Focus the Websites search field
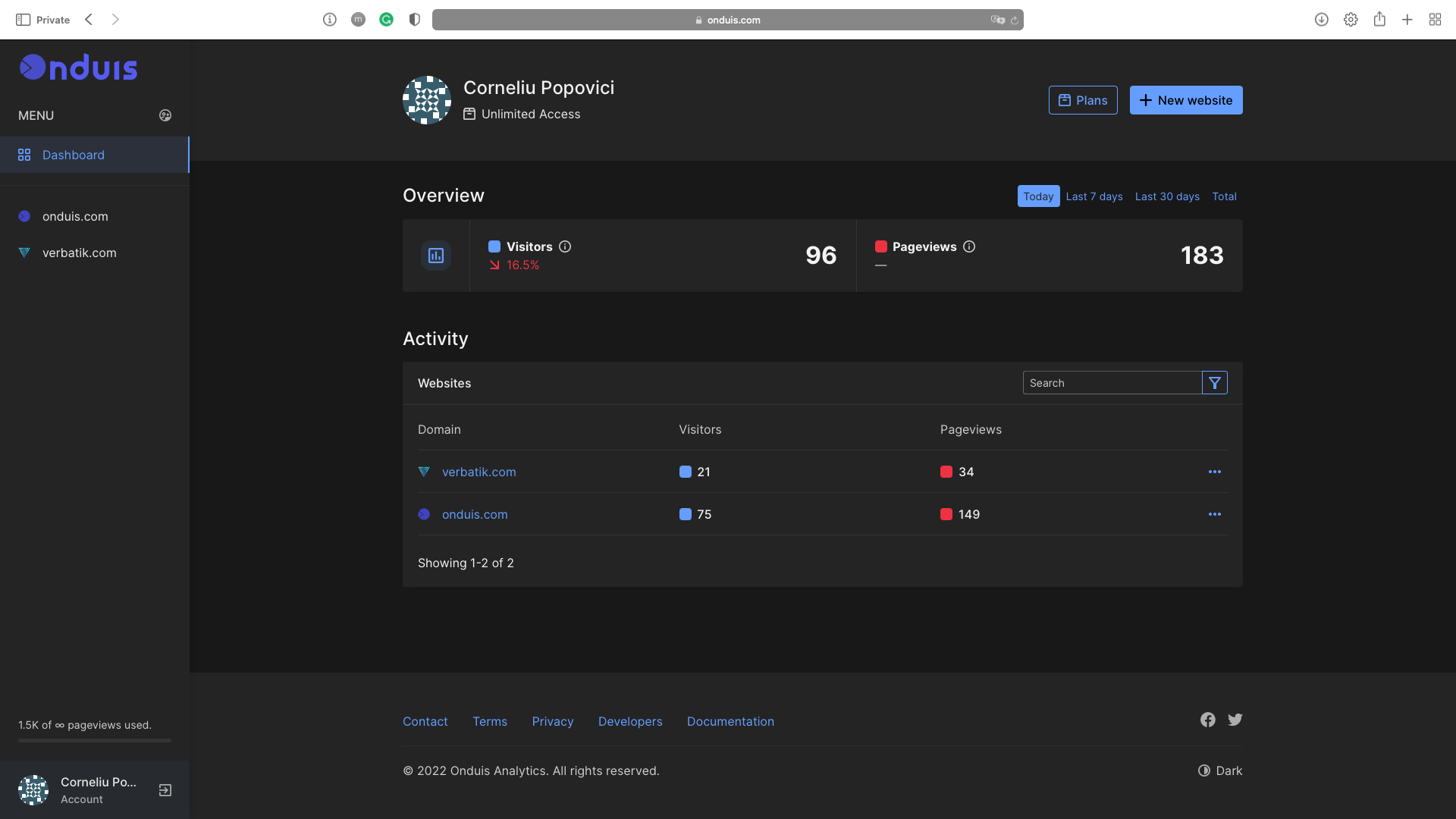Image resolution: width=1456 pixels, height=819 pixels. [1112, 383]
